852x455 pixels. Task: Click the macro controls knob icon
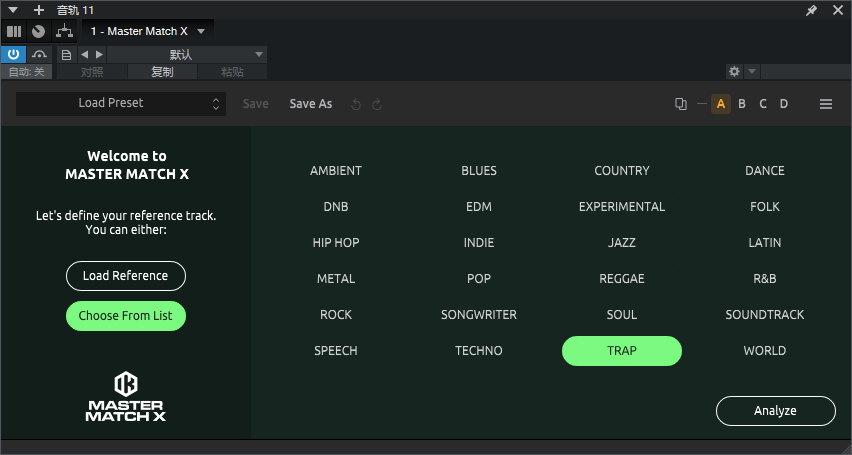(x=38, y=32)
